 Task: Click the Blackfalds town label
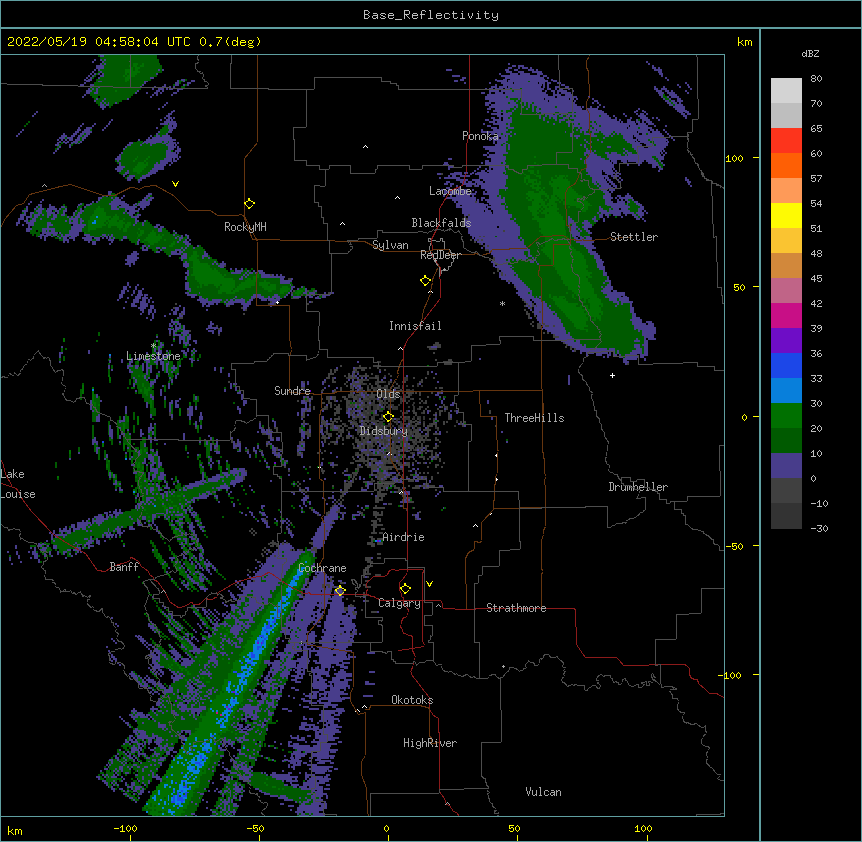[441, 223]
